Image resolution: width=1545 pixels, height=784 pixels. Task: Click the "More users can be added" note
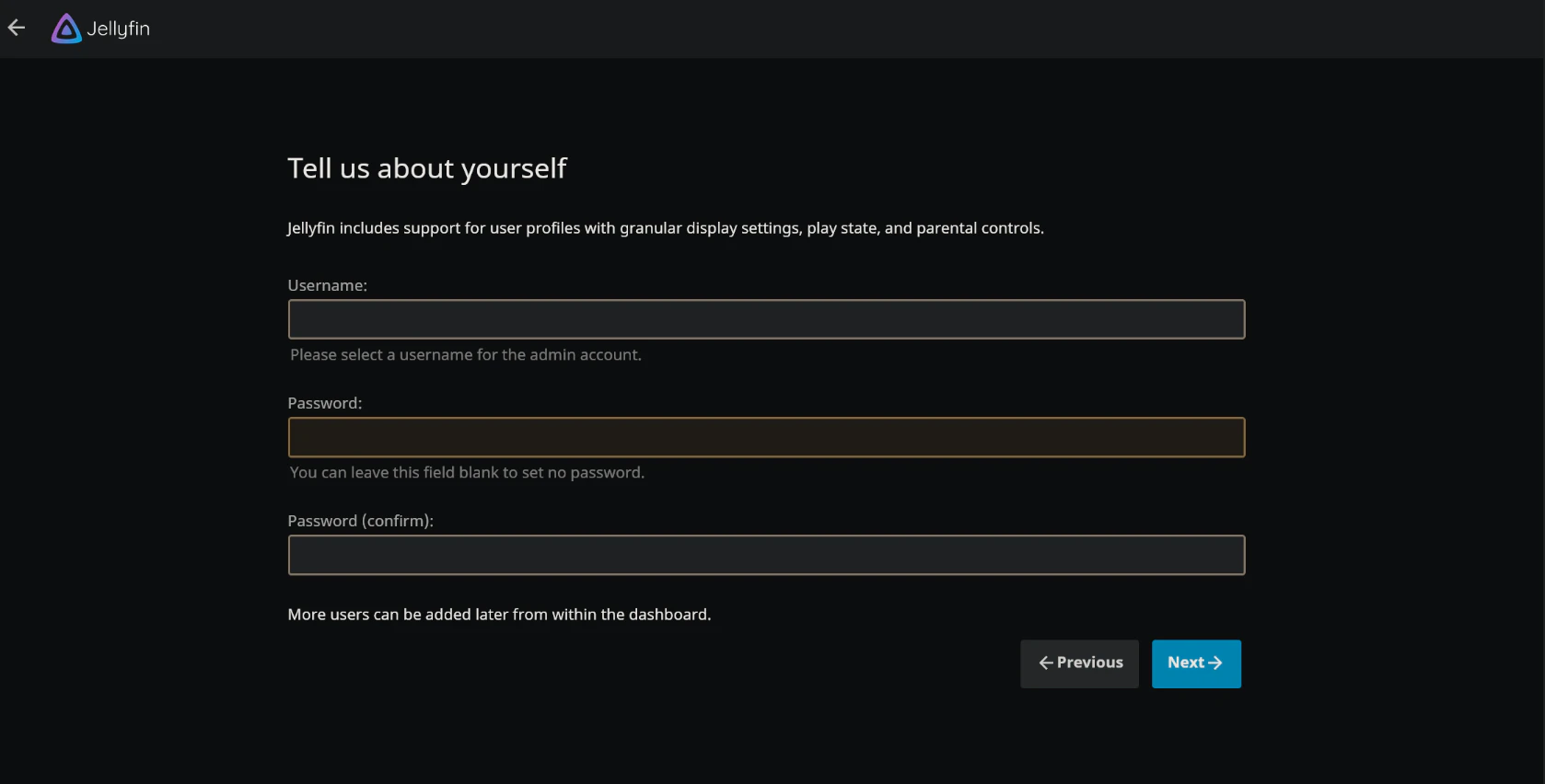click(x=499, y=614)
